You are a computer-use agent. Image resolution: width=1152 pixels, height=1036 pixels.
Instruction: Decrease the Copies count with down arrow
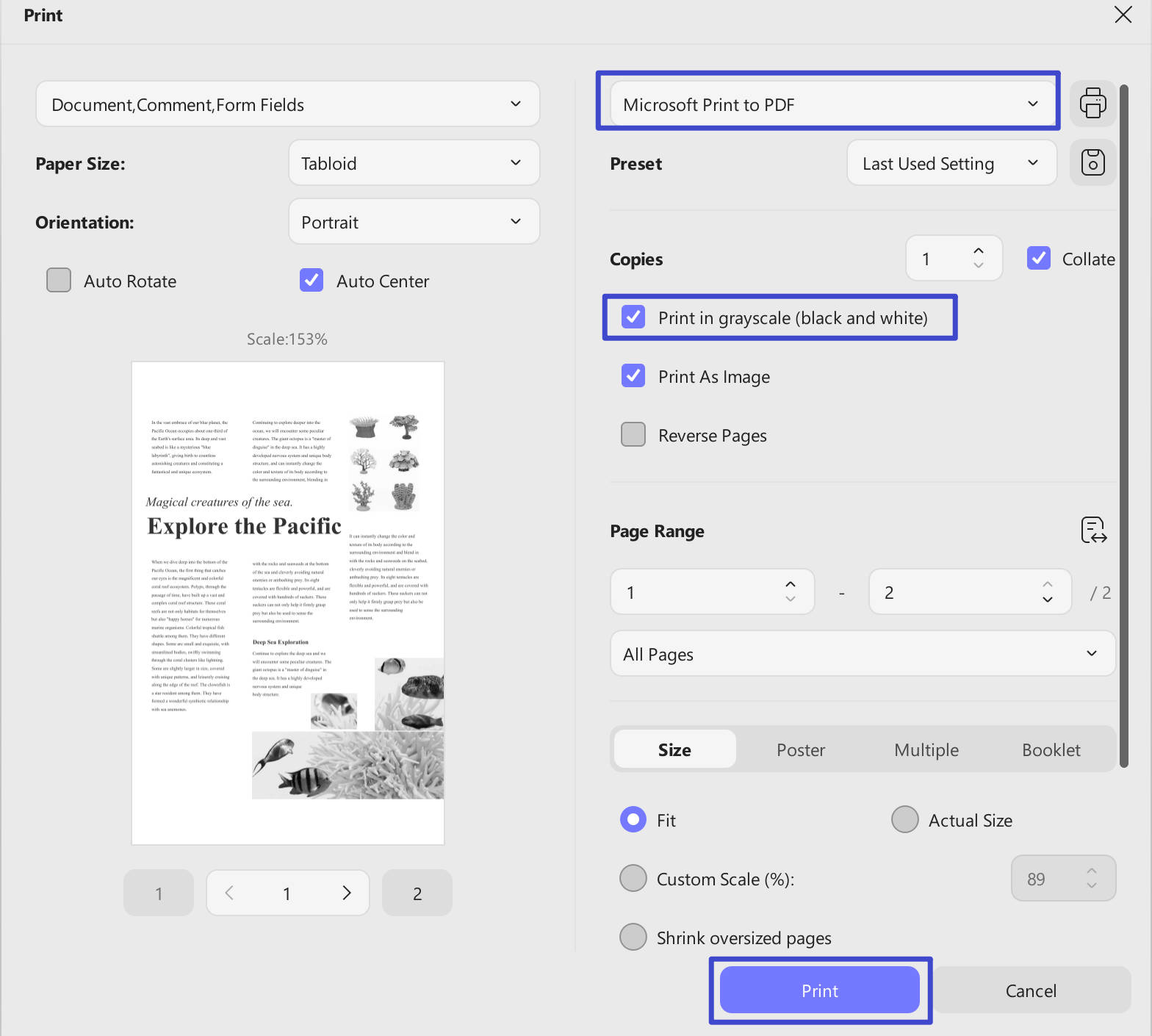coord(978,265)
